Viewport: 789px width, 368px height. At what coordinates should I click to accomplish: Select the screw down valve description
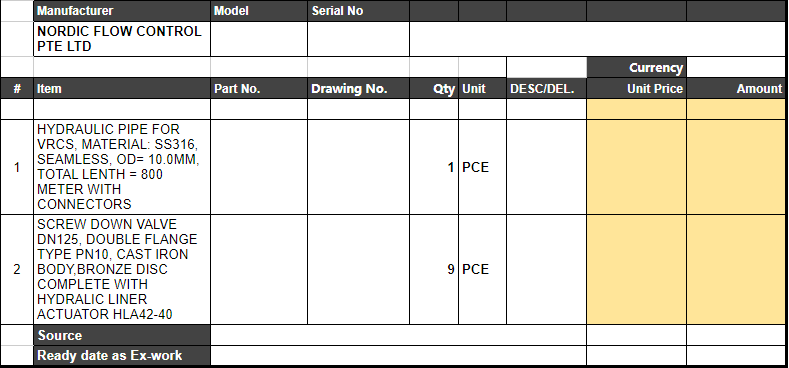[x=122, y=269]
